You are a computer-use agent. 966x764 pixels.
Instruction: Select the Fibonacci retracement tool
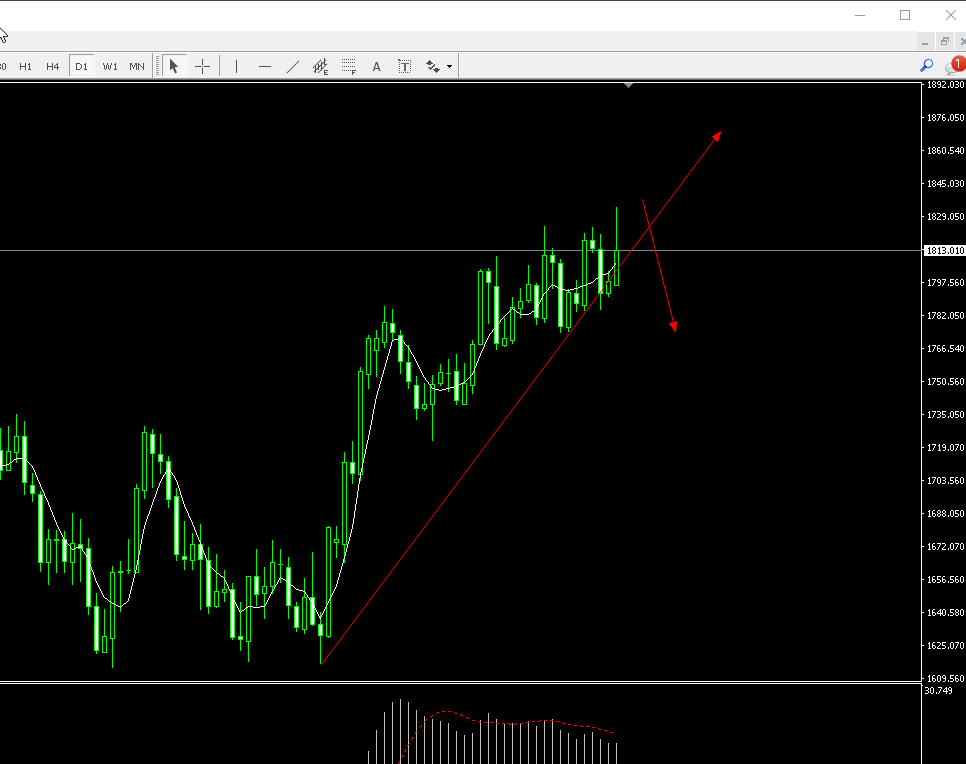[348, 66]
